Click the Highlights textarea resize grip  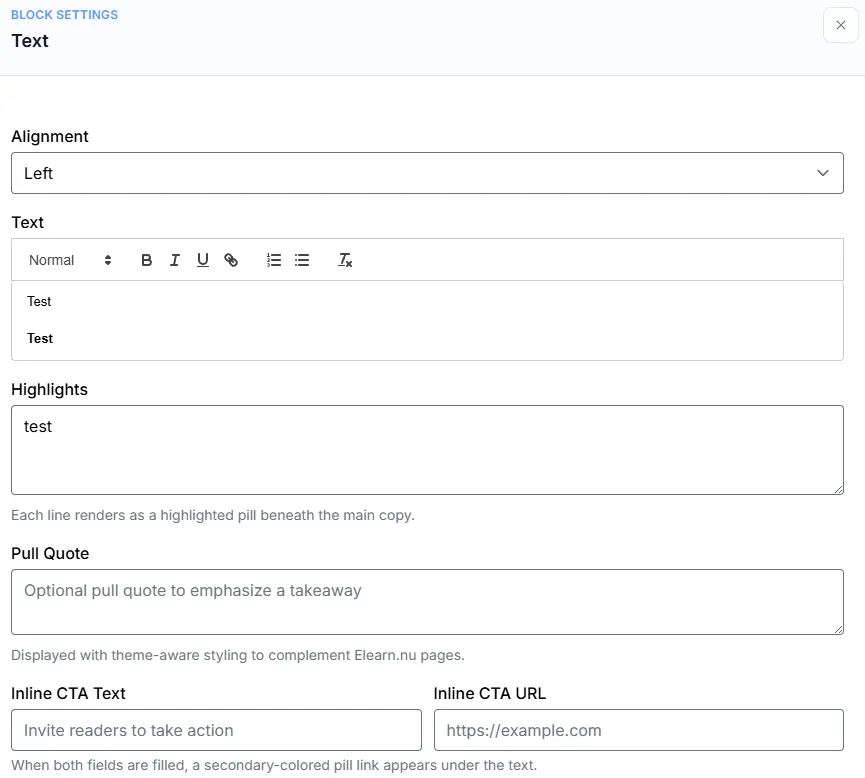pyautogui.click(x=838, y=489)
